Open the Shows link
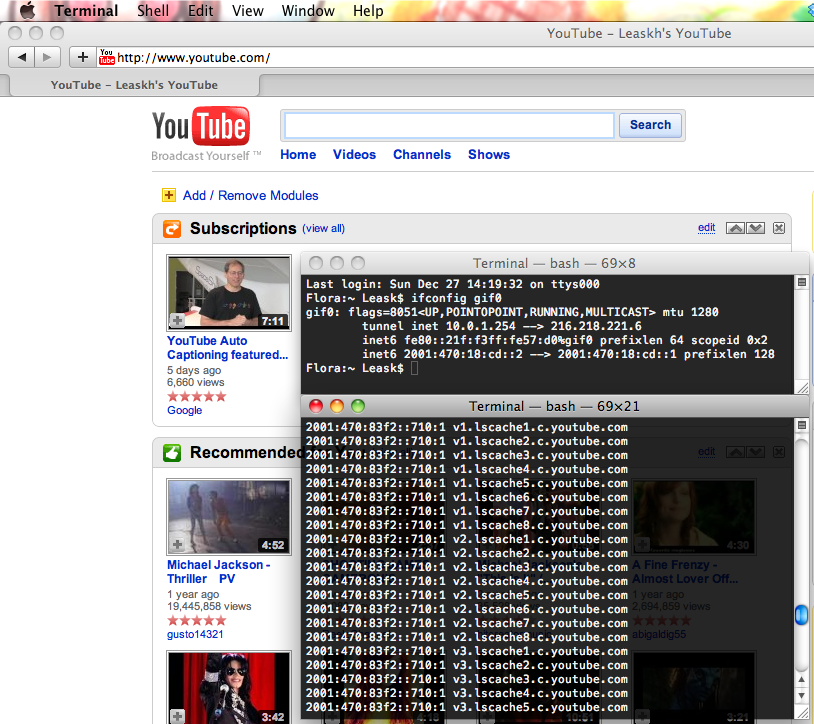The width and height of the screenshot is (814, 724). point(489,155)
